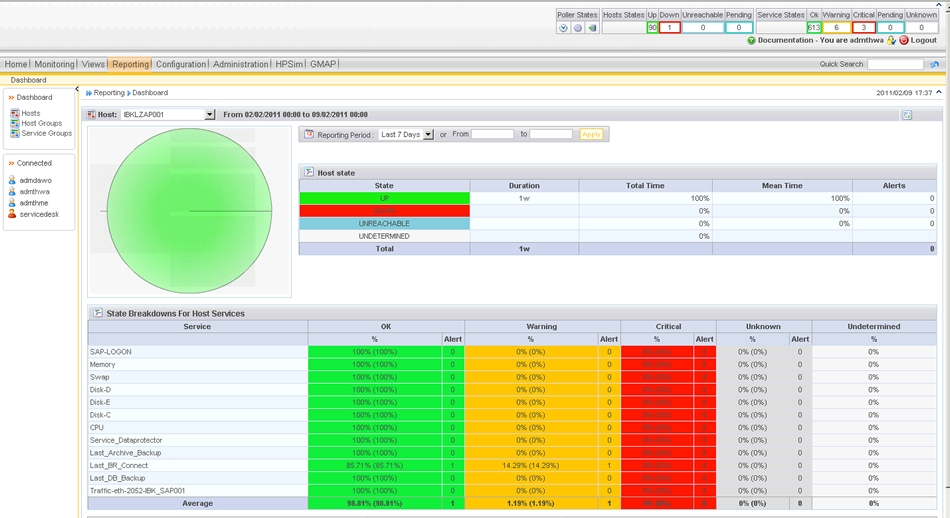
Task: Click the SAP-LOGON service row
Action: 512,352
